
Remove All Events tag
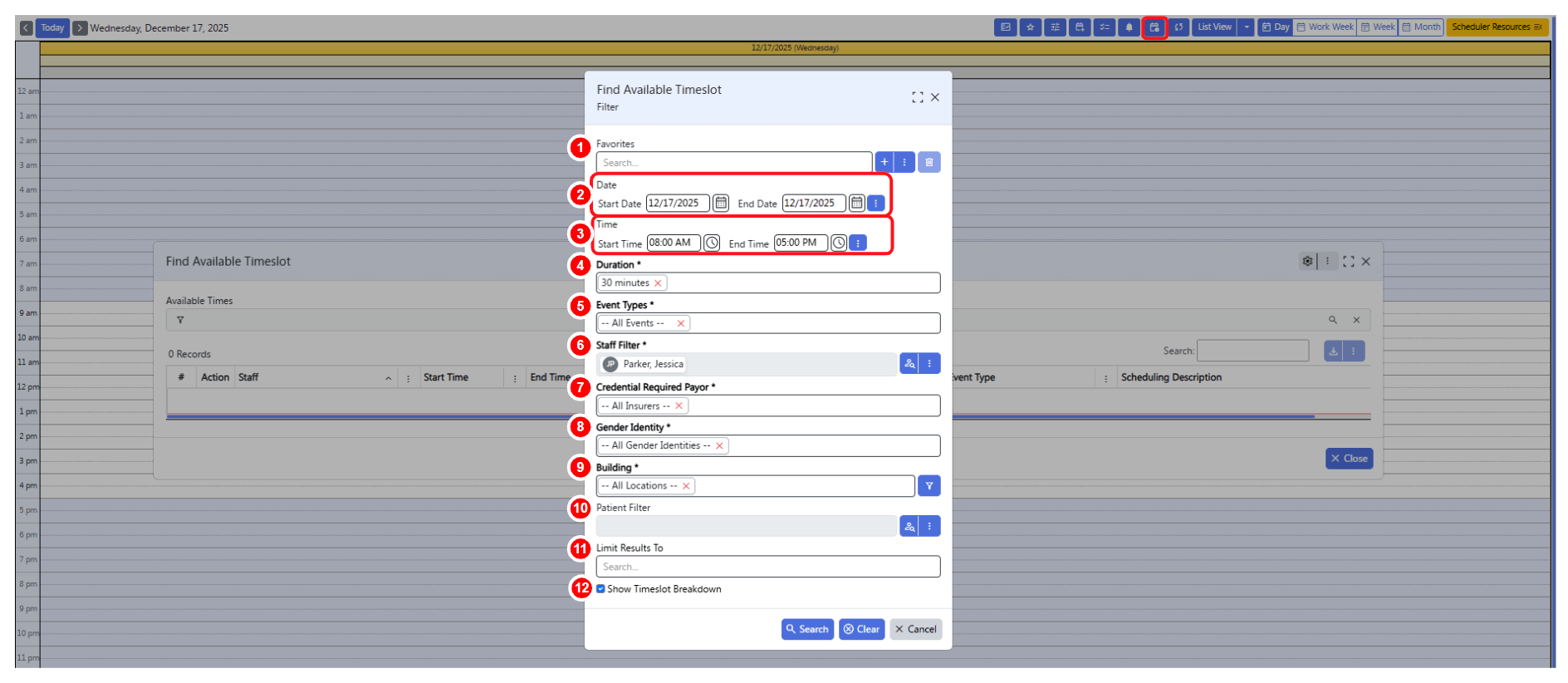[x=681, y=323]
